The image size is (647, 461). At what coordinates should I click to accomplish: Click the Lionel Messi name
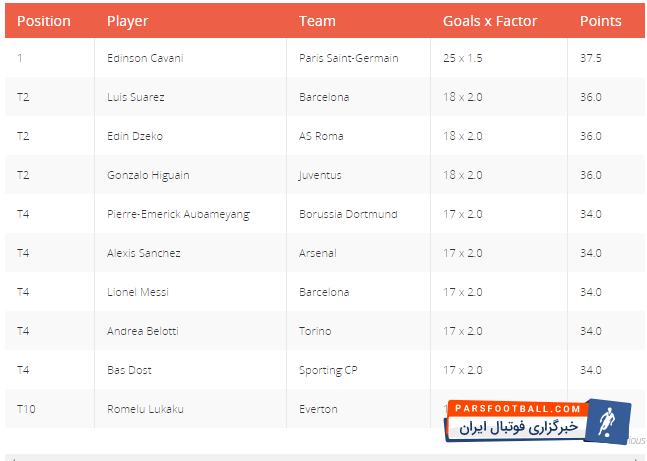pyautogui.click(x=138, y=292)
